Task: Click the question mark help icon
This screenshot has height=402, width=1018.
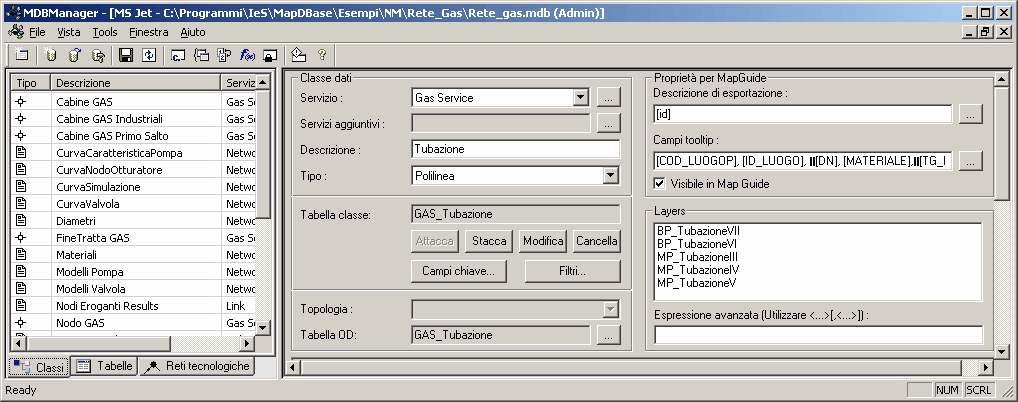Action: tap(322, 55)
